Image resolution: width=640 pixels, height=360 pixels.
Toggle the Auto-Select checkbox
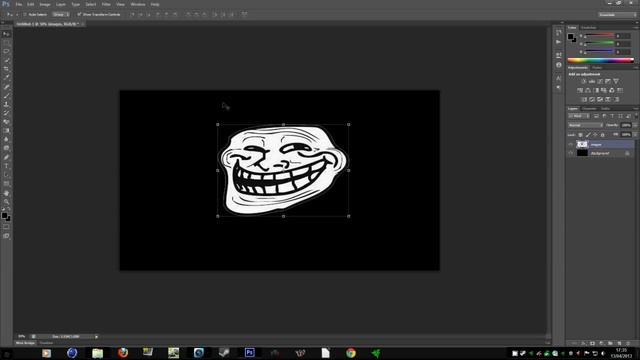point(25,14)
